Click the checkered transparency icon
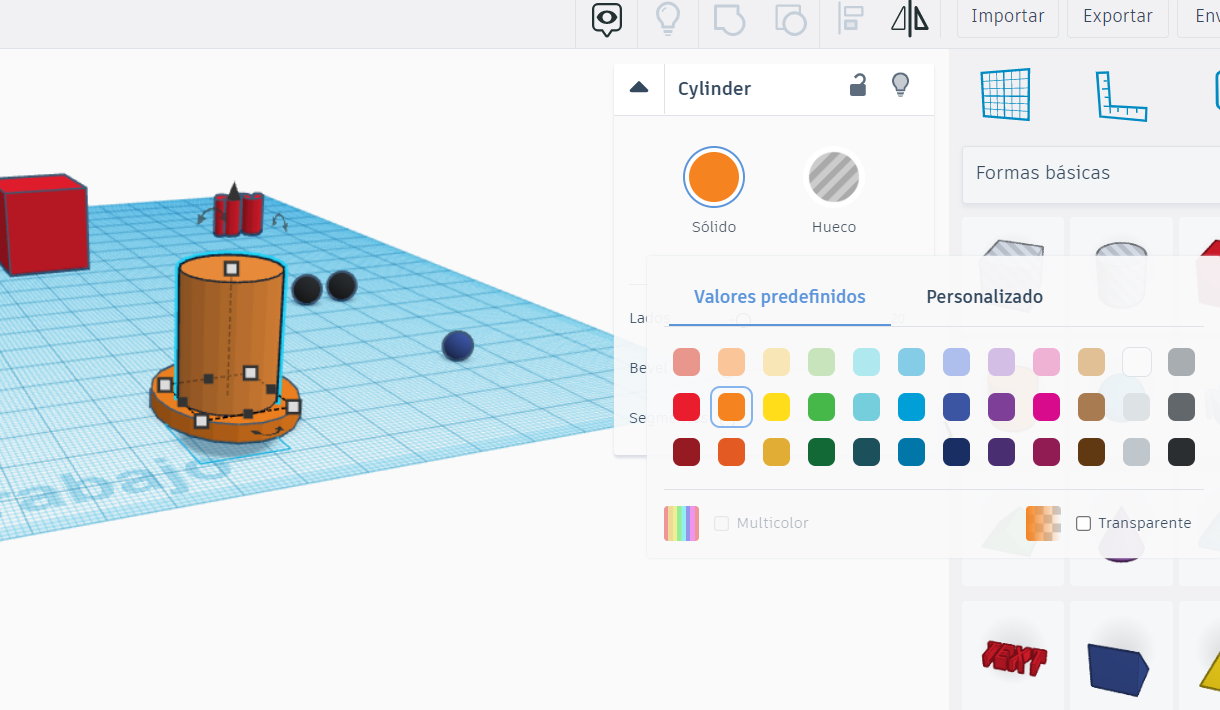The width and height of the screenshot is (1220, 710). [x=1043, y=523]
